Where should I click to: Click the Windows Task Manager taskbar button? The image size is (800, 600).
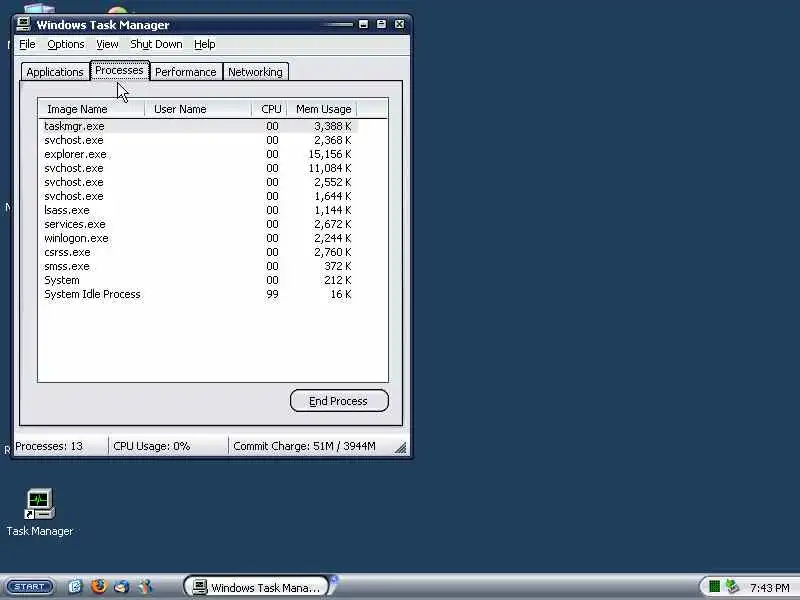pyautogui.click(x=257, y=587)
